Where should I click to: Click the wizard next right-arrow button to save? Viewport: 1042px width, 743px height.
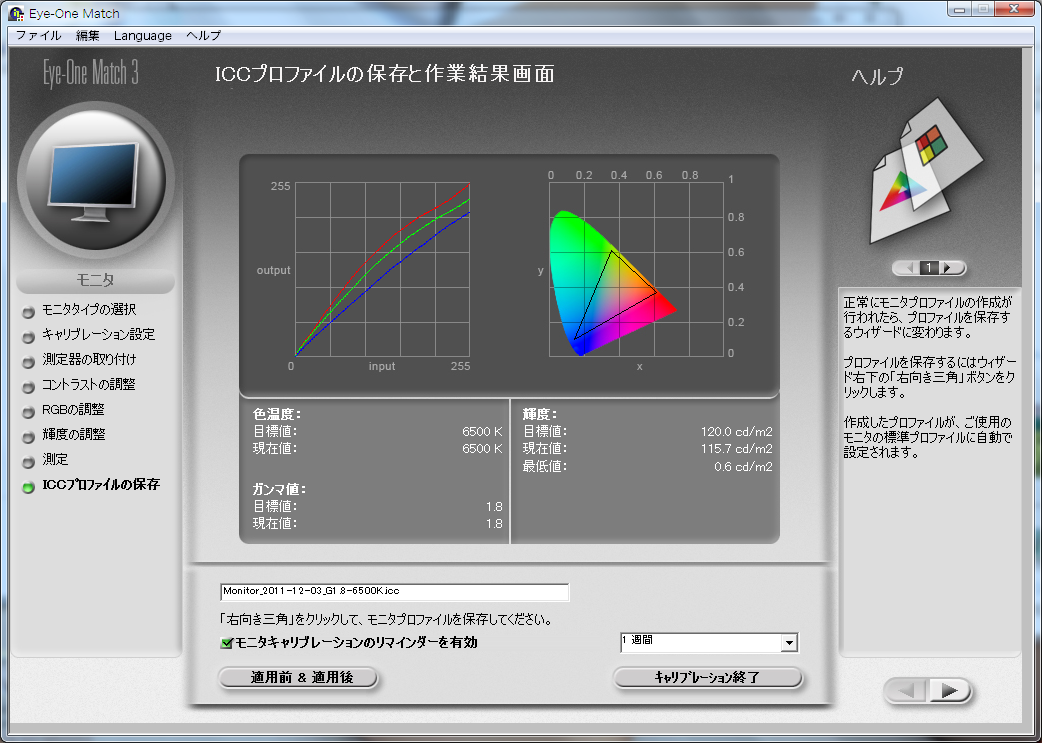tap(949, 691)
